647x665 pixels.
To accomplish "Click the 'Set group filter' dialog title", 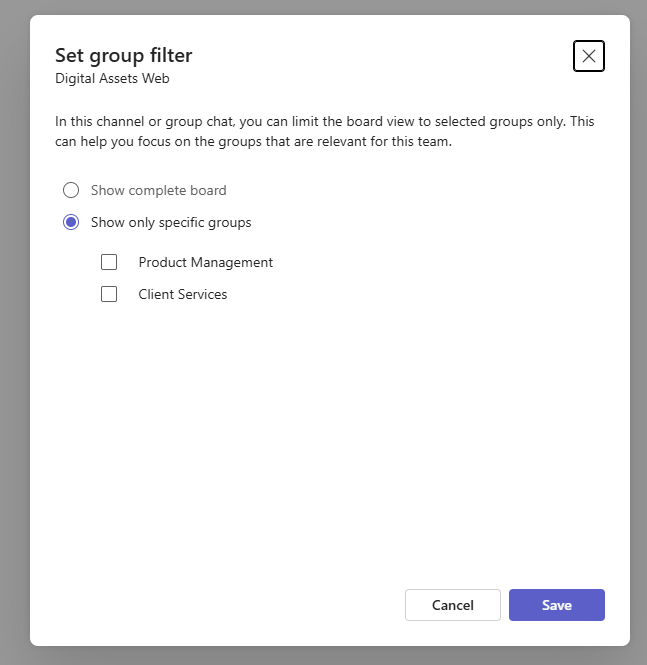I will click(123, 56).
